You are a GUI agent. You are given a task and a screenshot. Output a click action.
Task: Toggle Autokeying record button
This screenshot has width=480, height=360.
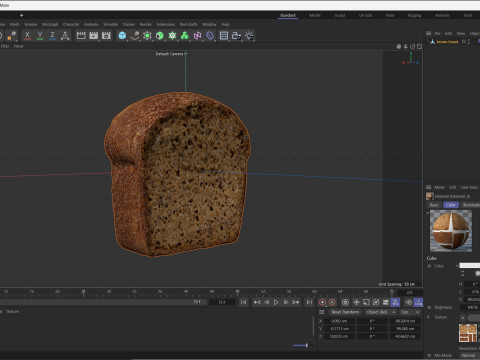click(x=332, y=302)
